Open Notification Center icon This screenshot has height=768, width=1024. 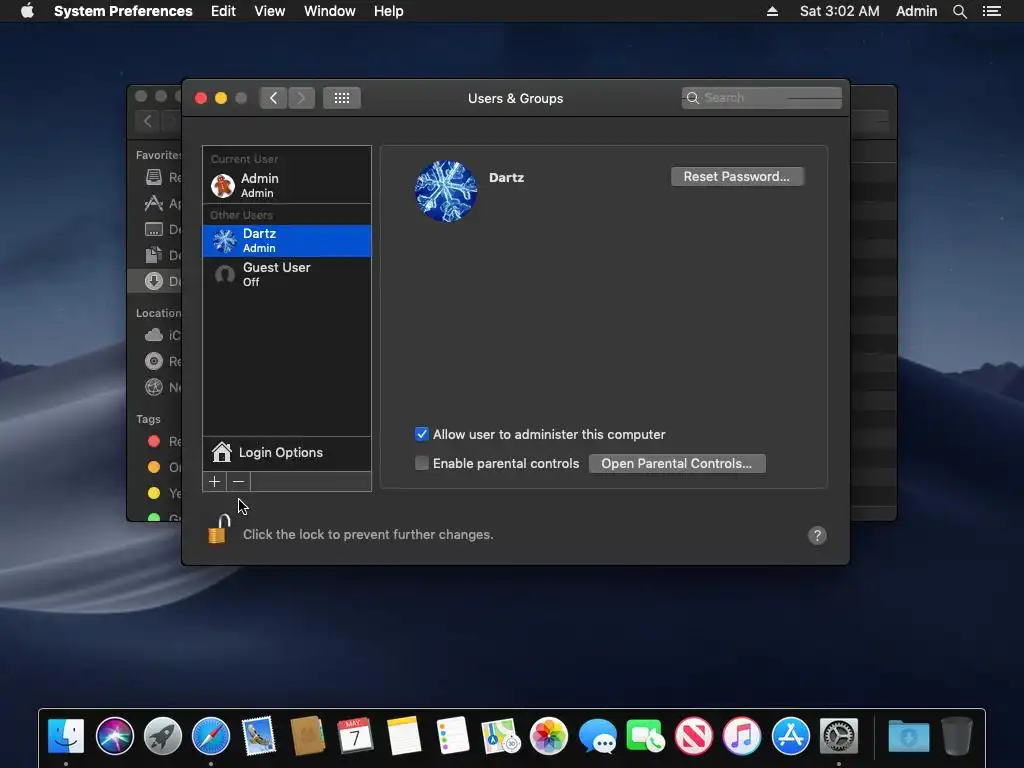point(992,11)
